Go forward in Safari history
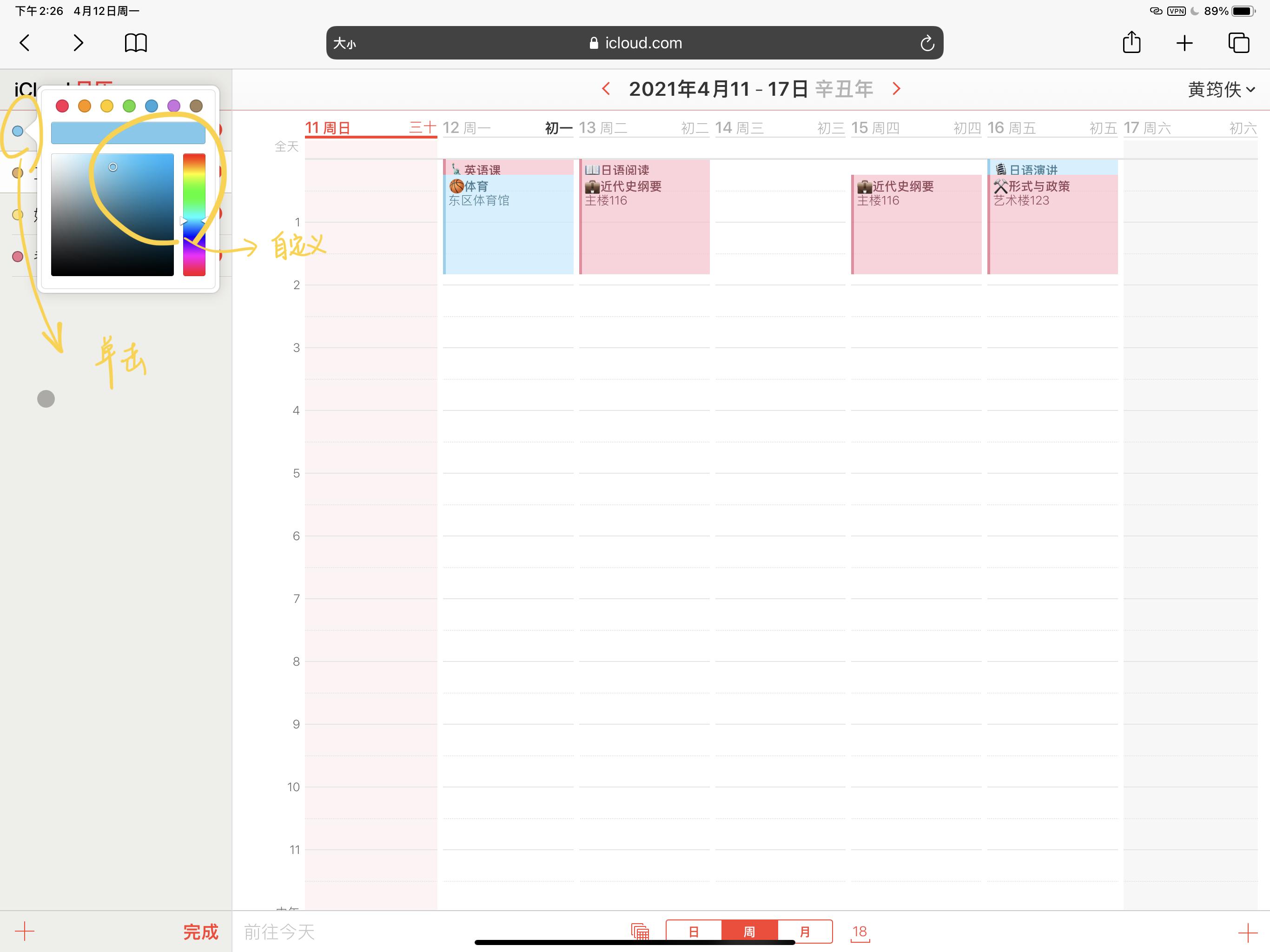This screenshot has width=1270, height=952. (x=78, y=42)
